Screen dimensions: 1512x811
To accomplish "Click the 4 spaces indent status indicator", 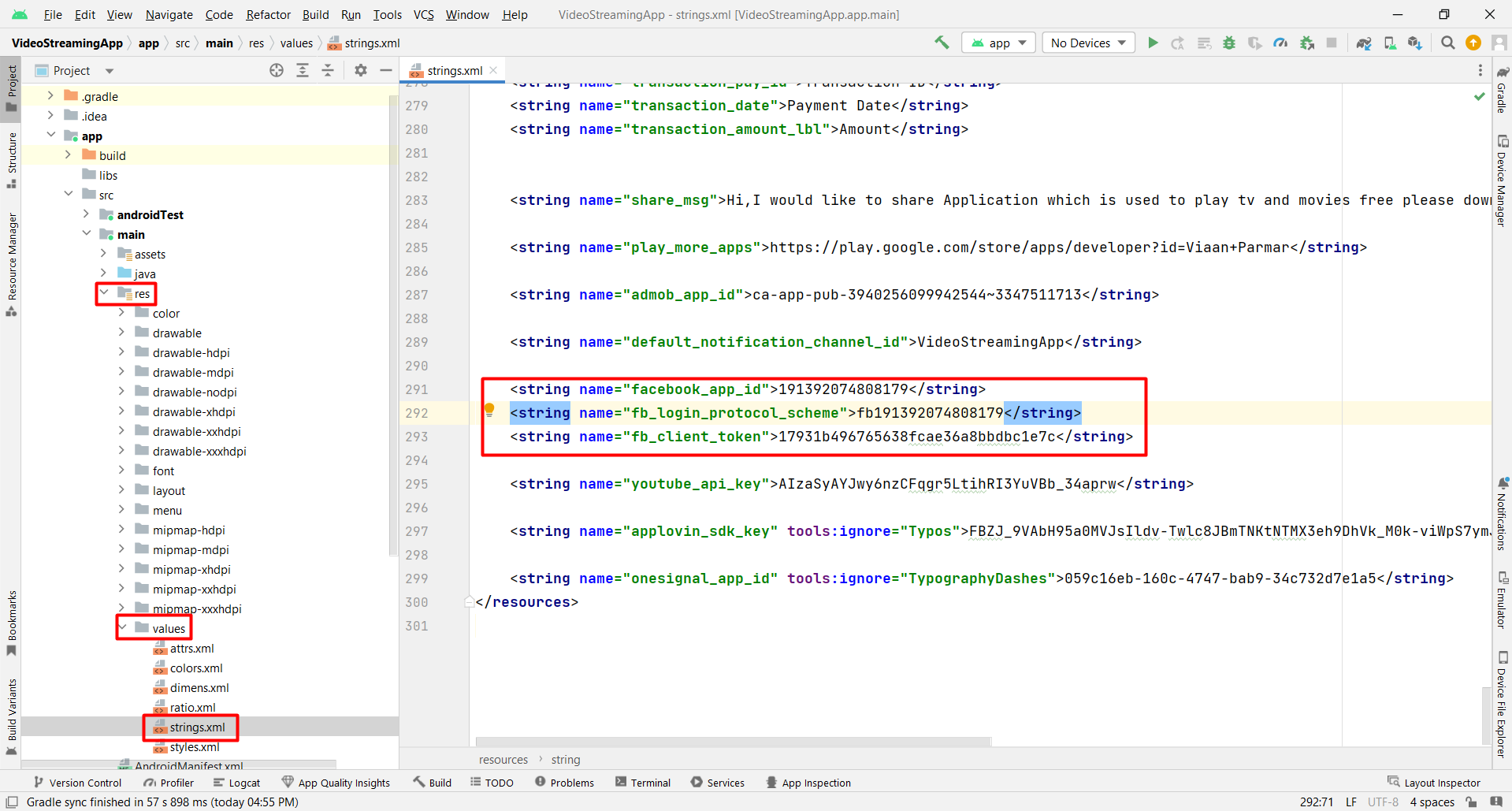I will [1432, 802].
